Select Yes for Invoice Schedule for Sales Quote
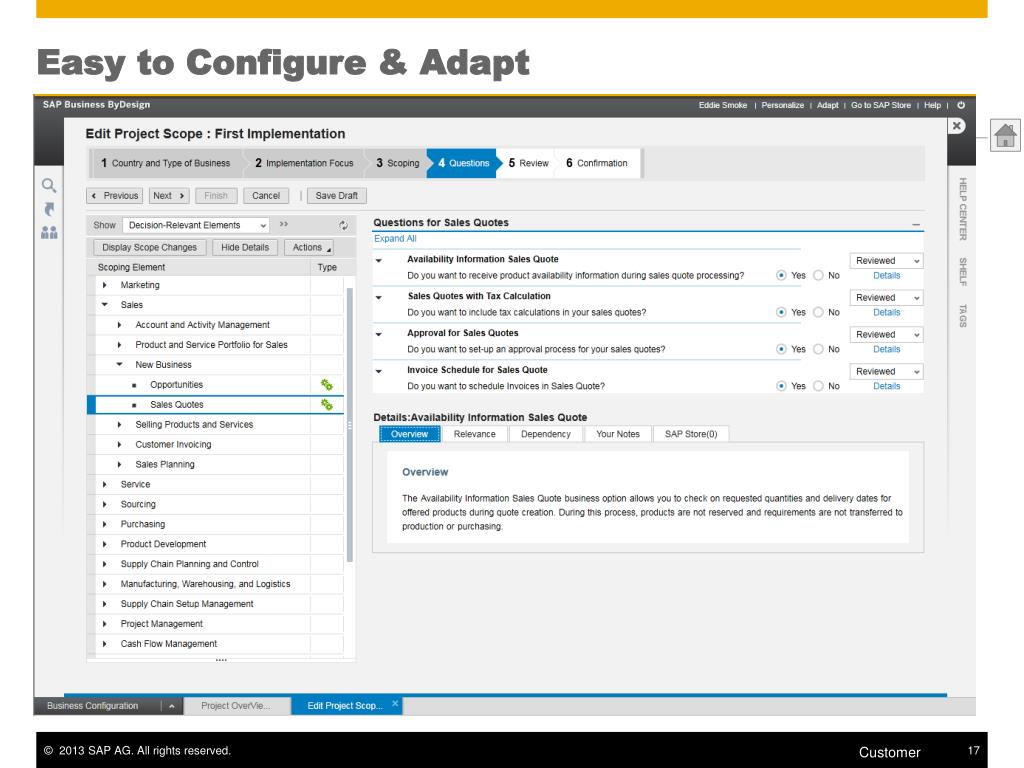 pos(781,386)
